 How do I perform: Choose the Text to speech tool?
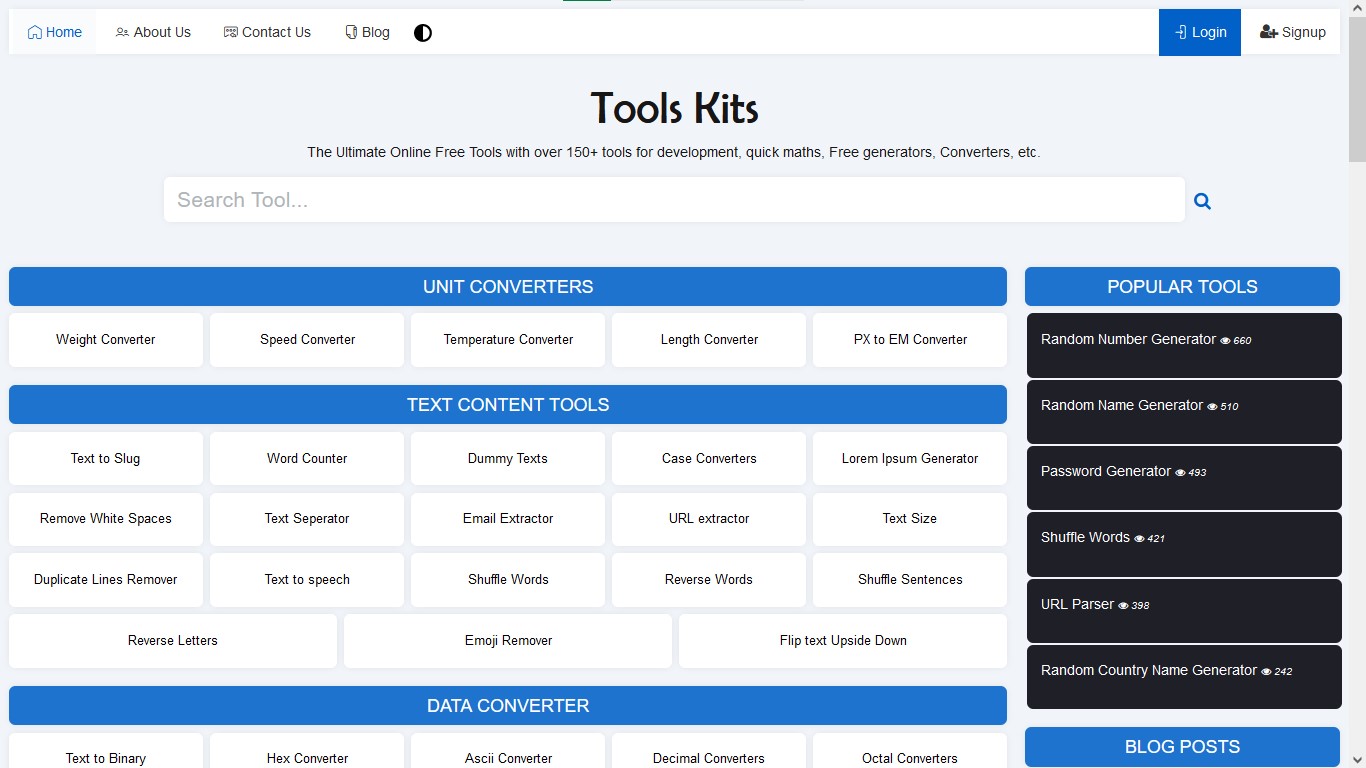pyautogui.click(x=307, y=580)
